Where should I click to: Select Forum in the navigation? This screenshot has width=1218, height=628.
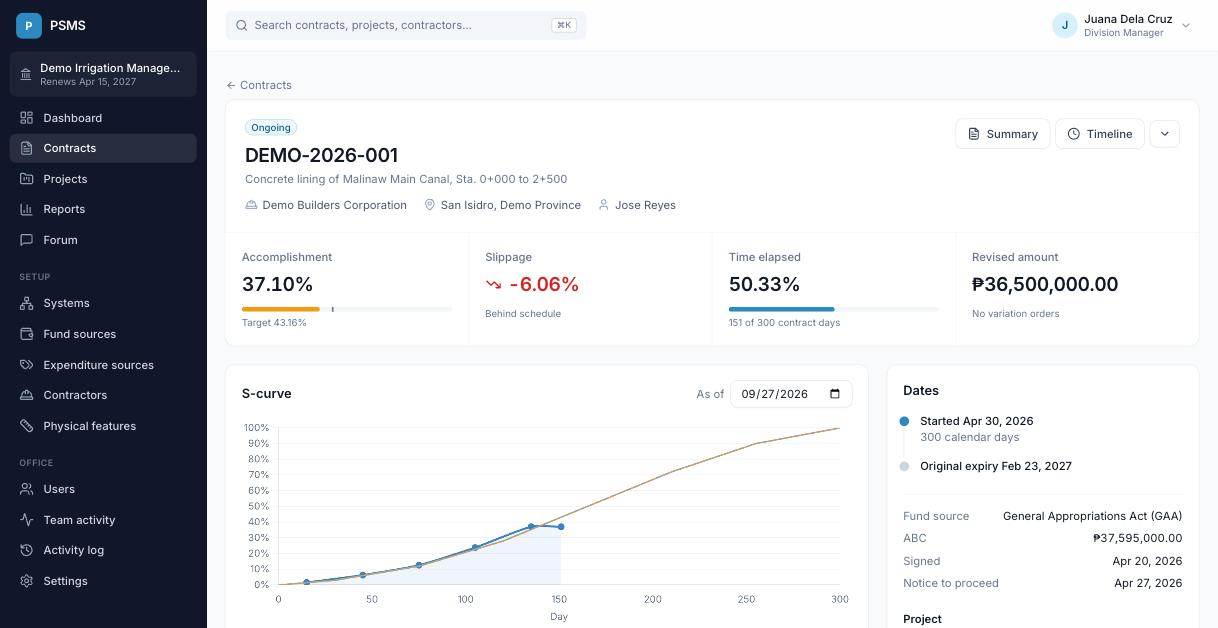[103, 240]
